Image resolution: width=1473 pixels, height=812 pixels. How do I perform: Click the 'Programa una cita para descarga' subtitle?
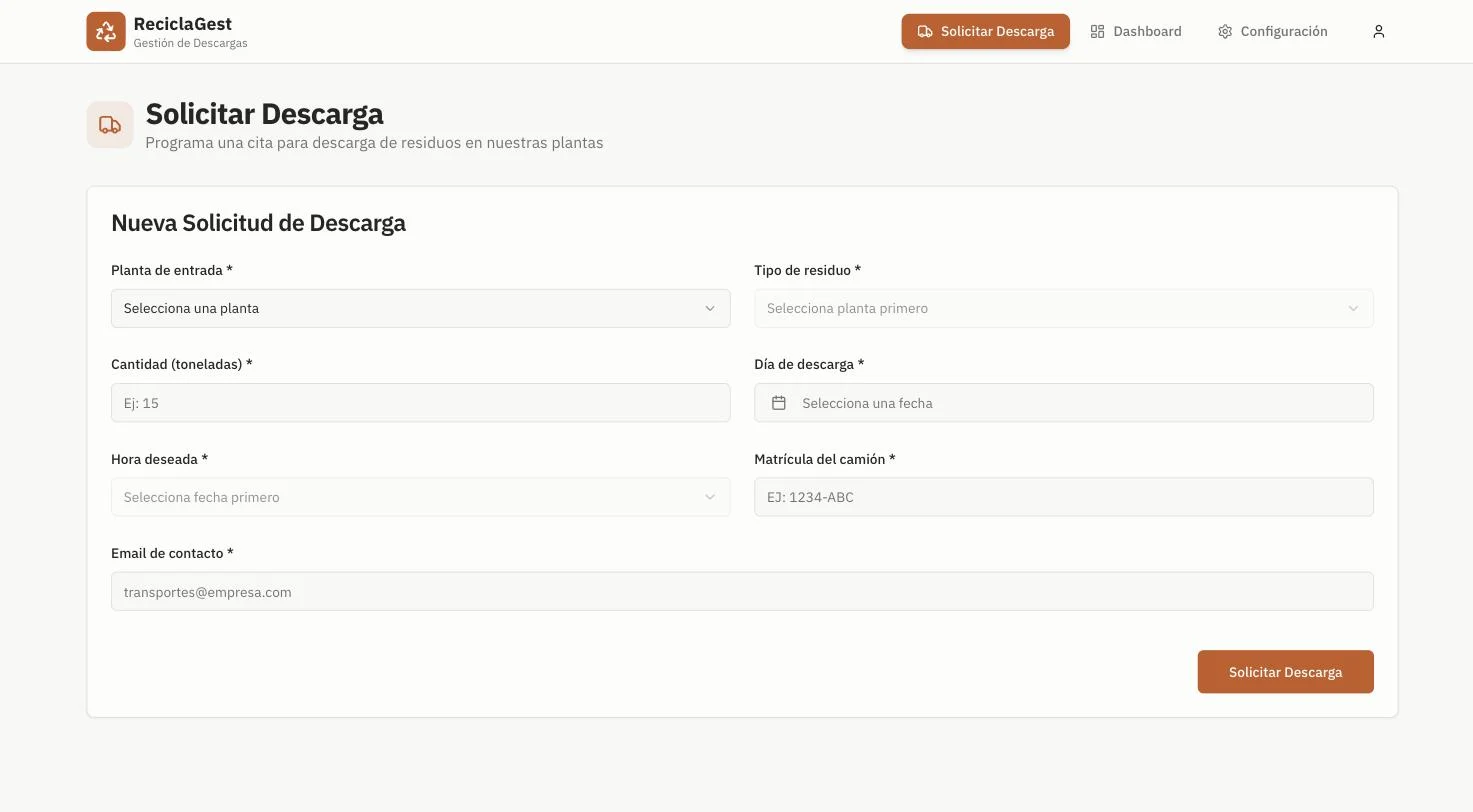tap(374, 143)
